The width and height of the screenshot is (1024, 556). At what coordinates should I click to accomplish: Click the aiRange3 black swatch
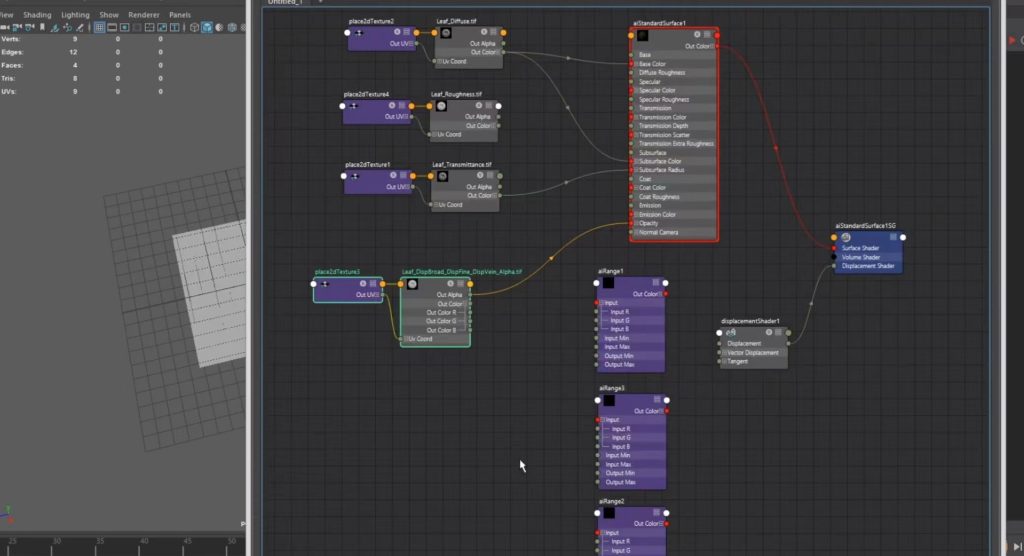pos(609,400)
